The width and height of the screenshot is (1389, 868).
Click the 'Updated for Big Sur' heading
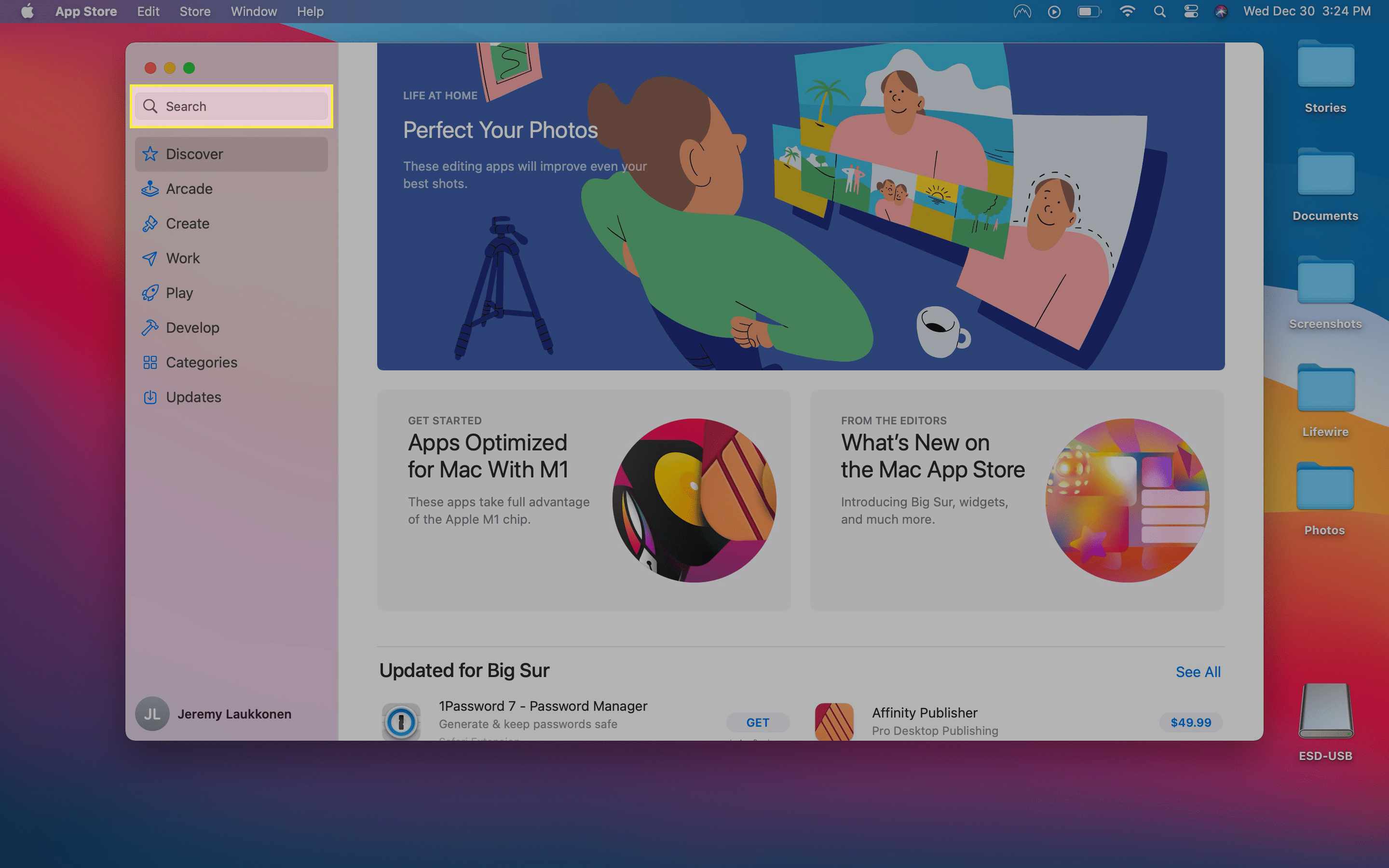[x=464, y=670]
